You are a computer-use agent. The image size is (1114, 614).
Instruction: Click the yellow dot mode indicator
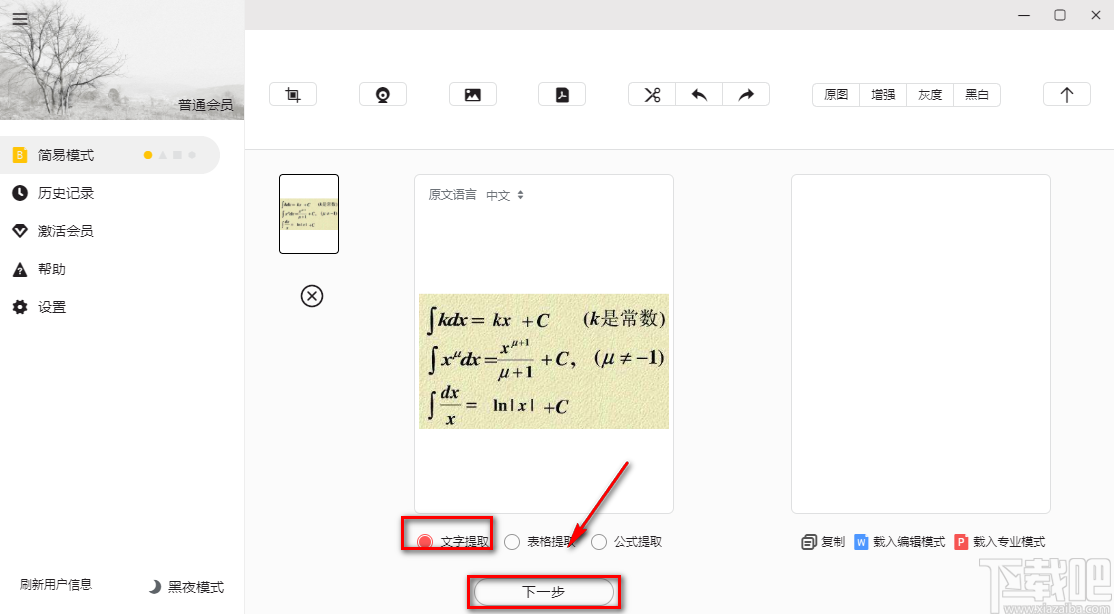tap(148, 155)
